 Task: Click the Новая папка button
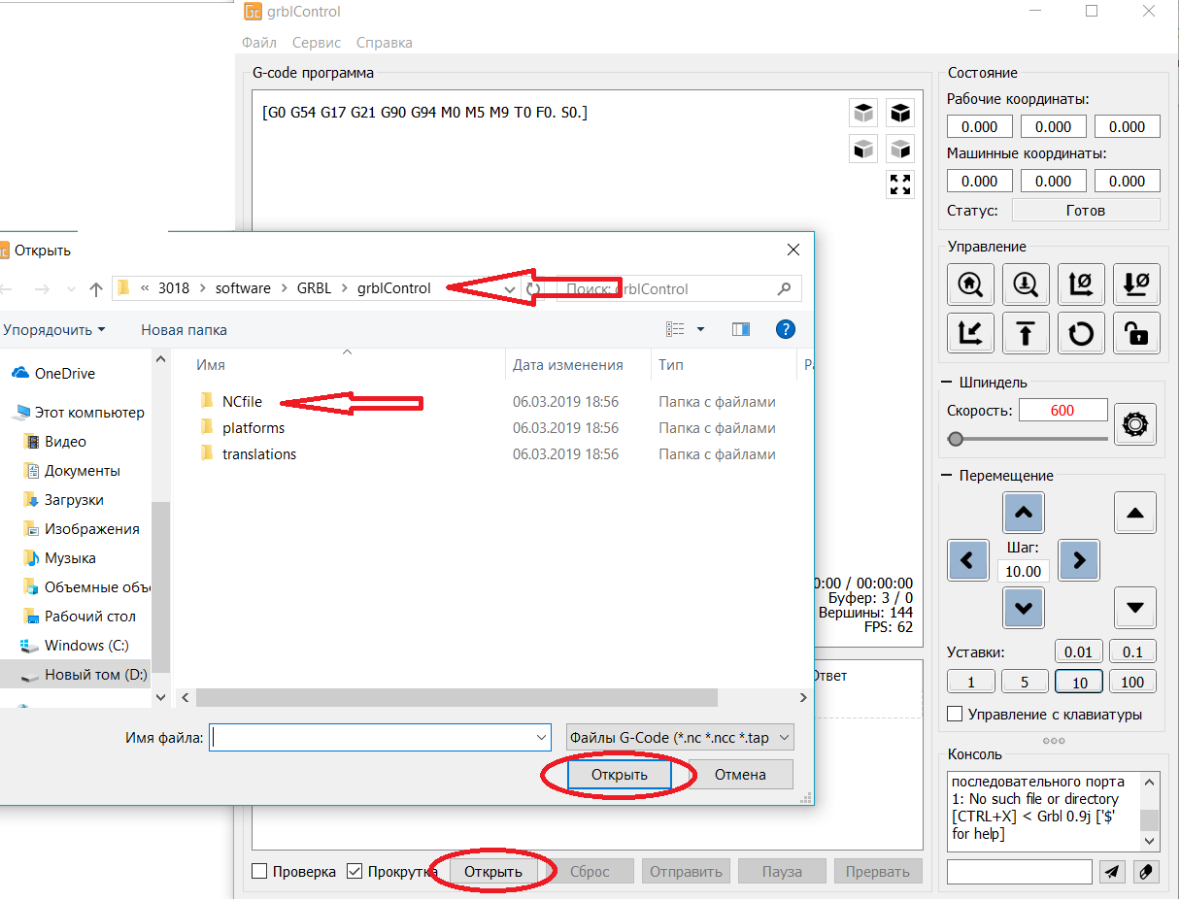(183, 330)
